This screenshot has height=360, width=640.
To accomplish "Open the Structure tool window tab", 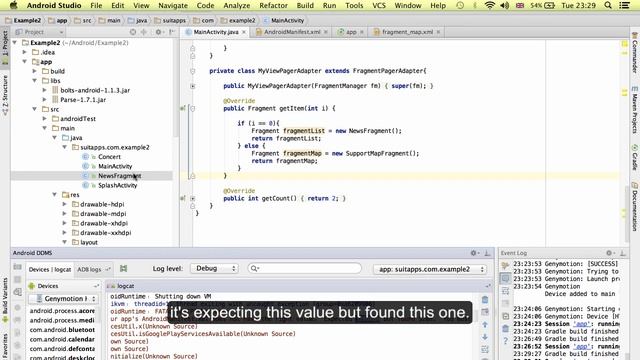I will 5,95.
